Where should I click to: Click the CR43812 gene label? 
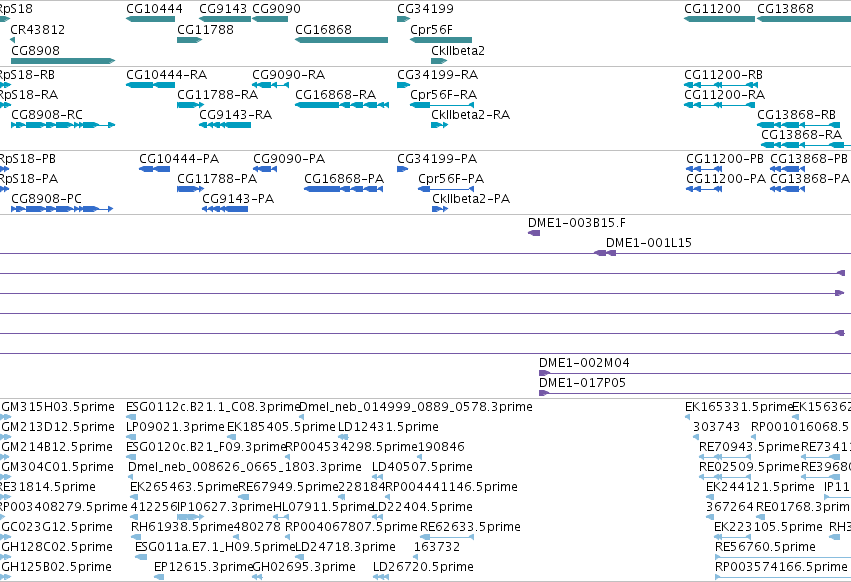[x=37, y=30]
